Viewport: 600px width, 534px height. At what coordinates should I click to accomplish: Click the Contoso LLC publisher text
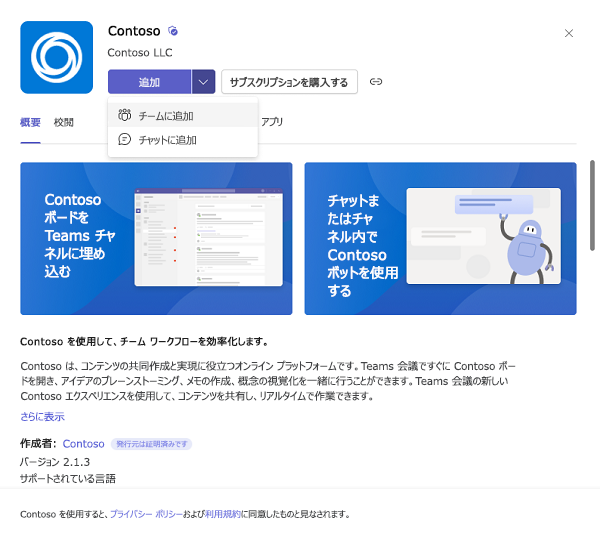coord(140,52)
